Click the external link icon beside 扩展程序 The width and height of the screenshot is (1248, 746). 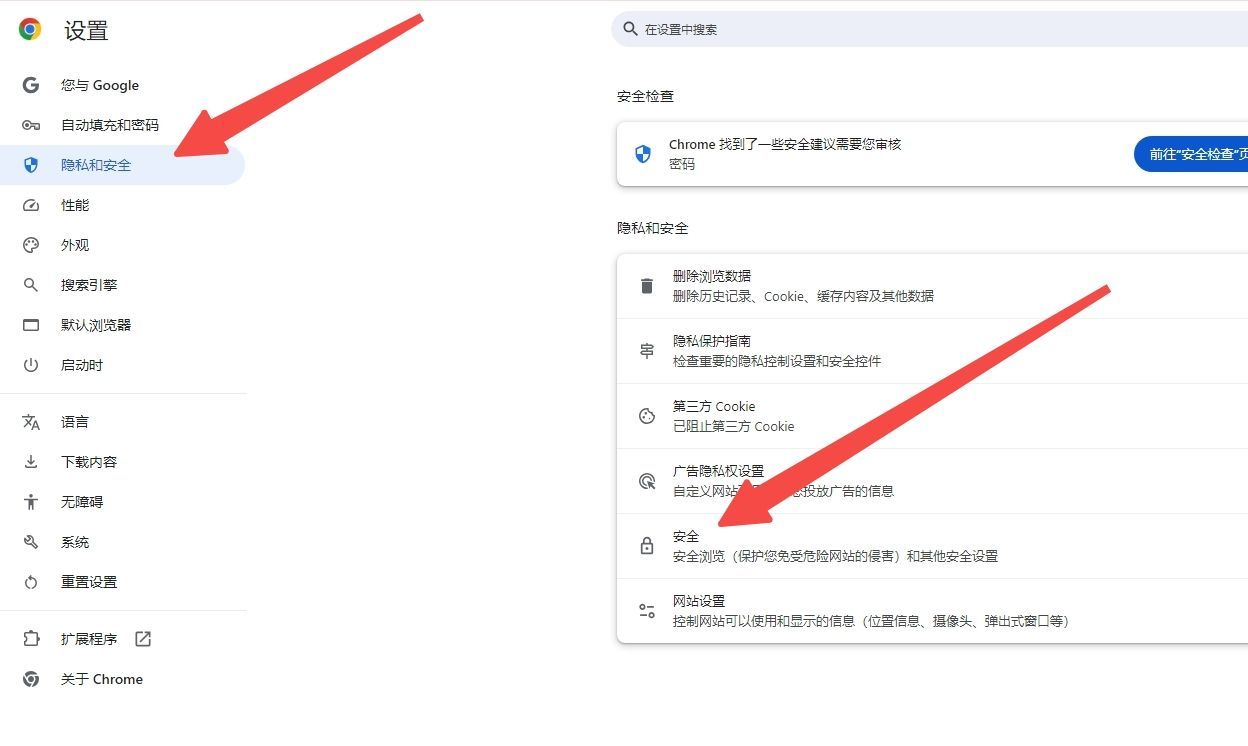point(143,639)
